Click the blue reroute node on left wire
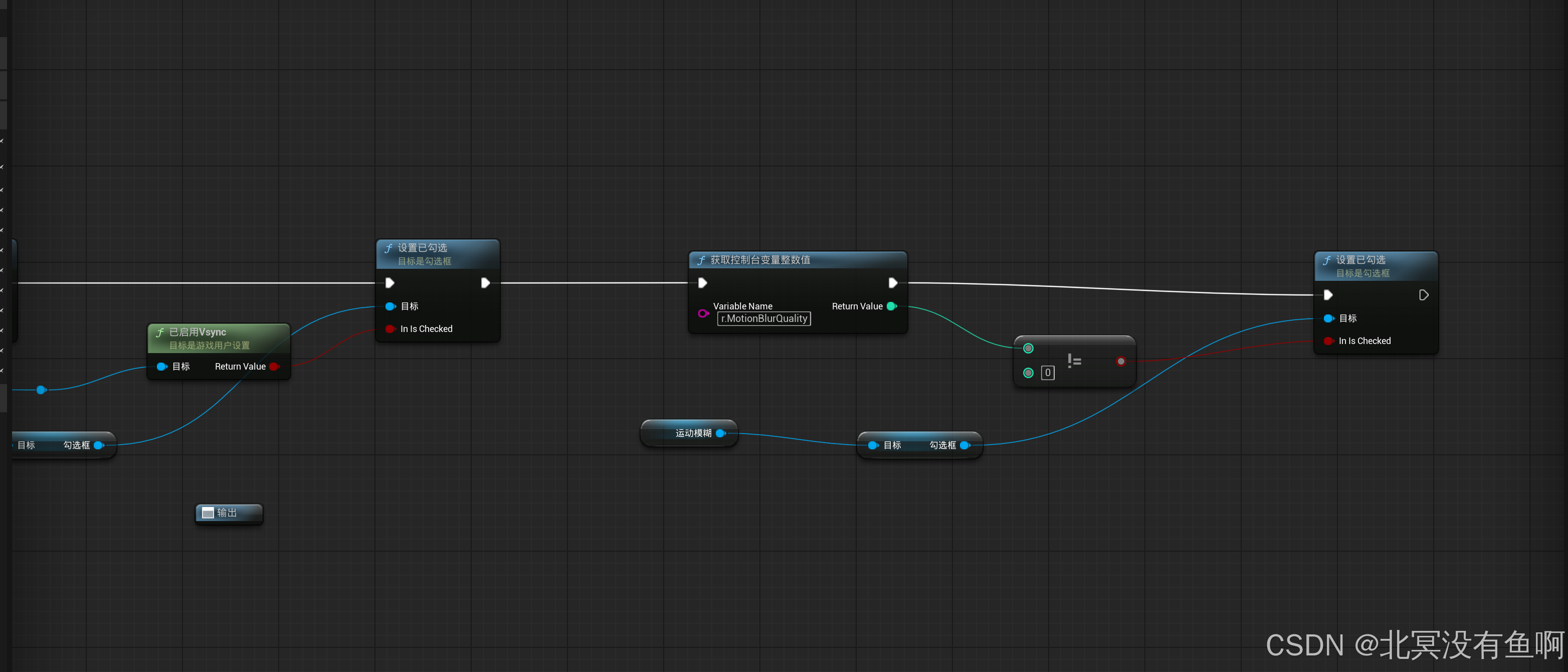 [x=41, y=390]
